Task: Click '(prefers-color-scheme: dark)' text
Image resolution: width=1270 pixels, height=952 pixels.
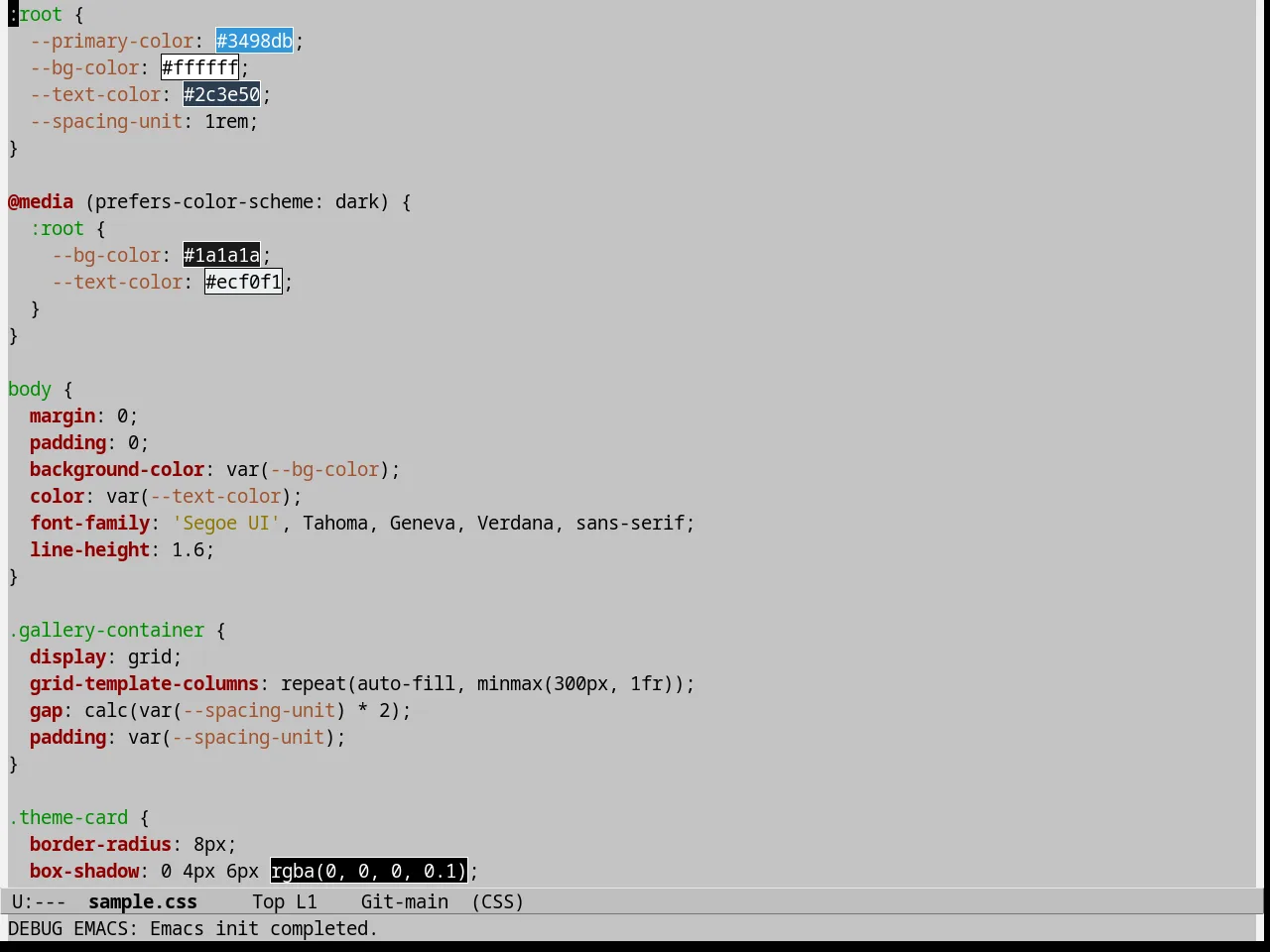Action: (x=237, y=201)
